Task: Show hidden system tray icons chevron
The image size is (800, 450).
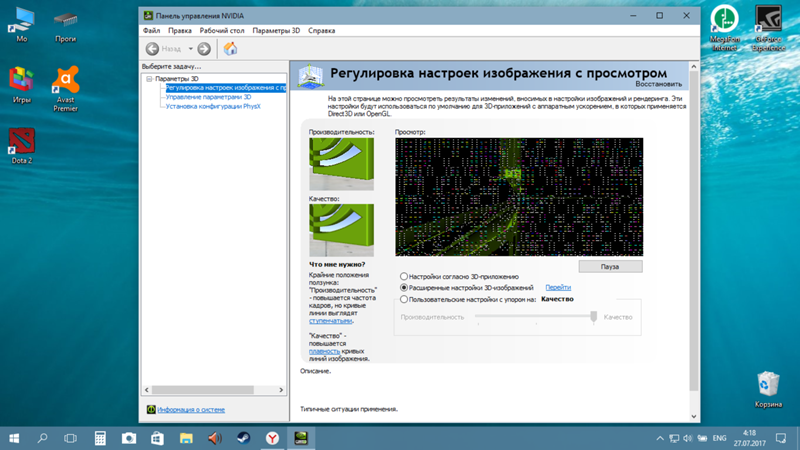Action: coord(660,438)
